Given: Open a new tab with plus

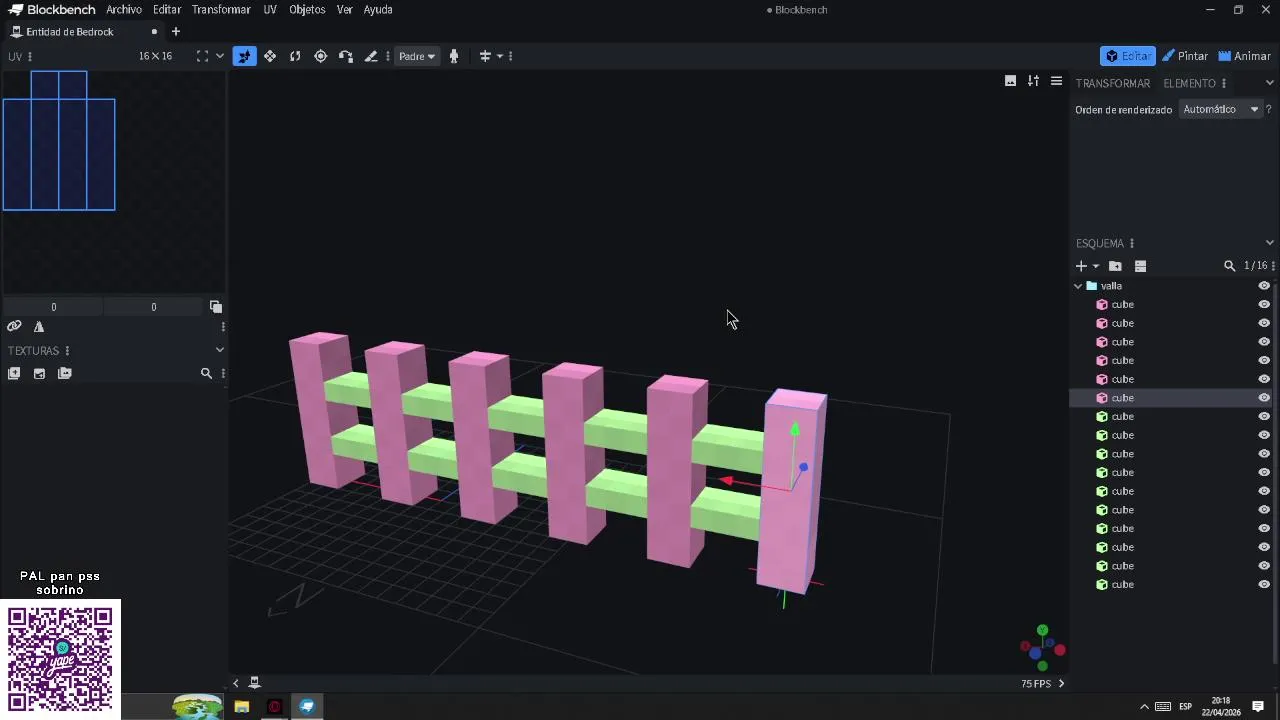Looking at the screenshot, I should (x=176, y=32).
